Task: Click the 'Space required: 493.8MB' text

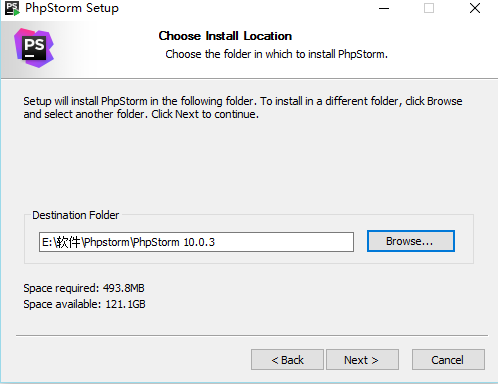Action: tap(84, 288)
